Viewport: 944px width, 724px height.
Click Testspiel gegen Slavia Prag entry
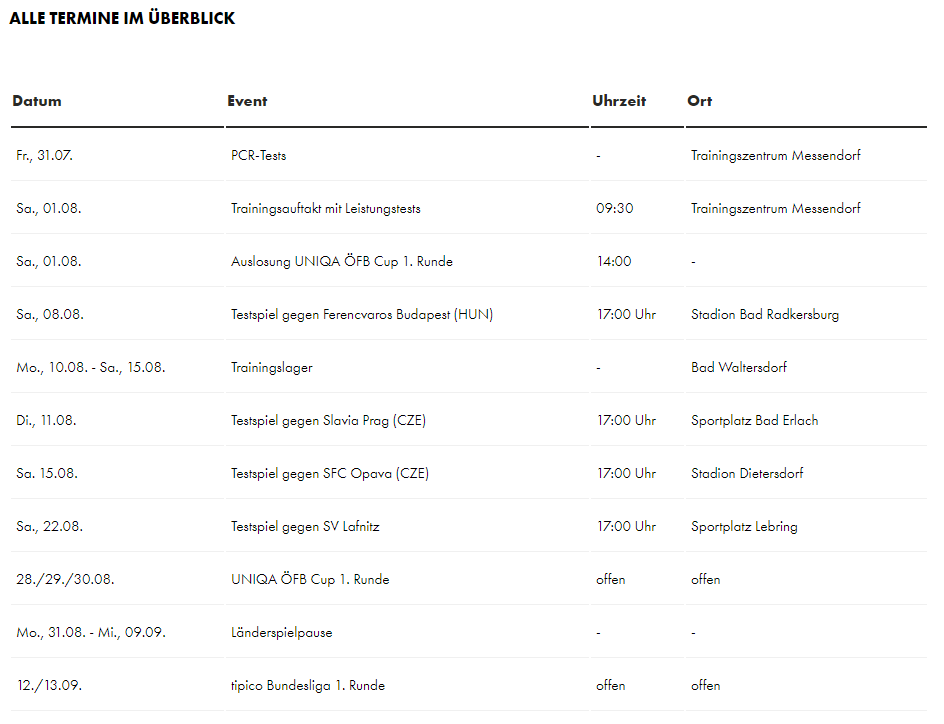coord(328,420)
